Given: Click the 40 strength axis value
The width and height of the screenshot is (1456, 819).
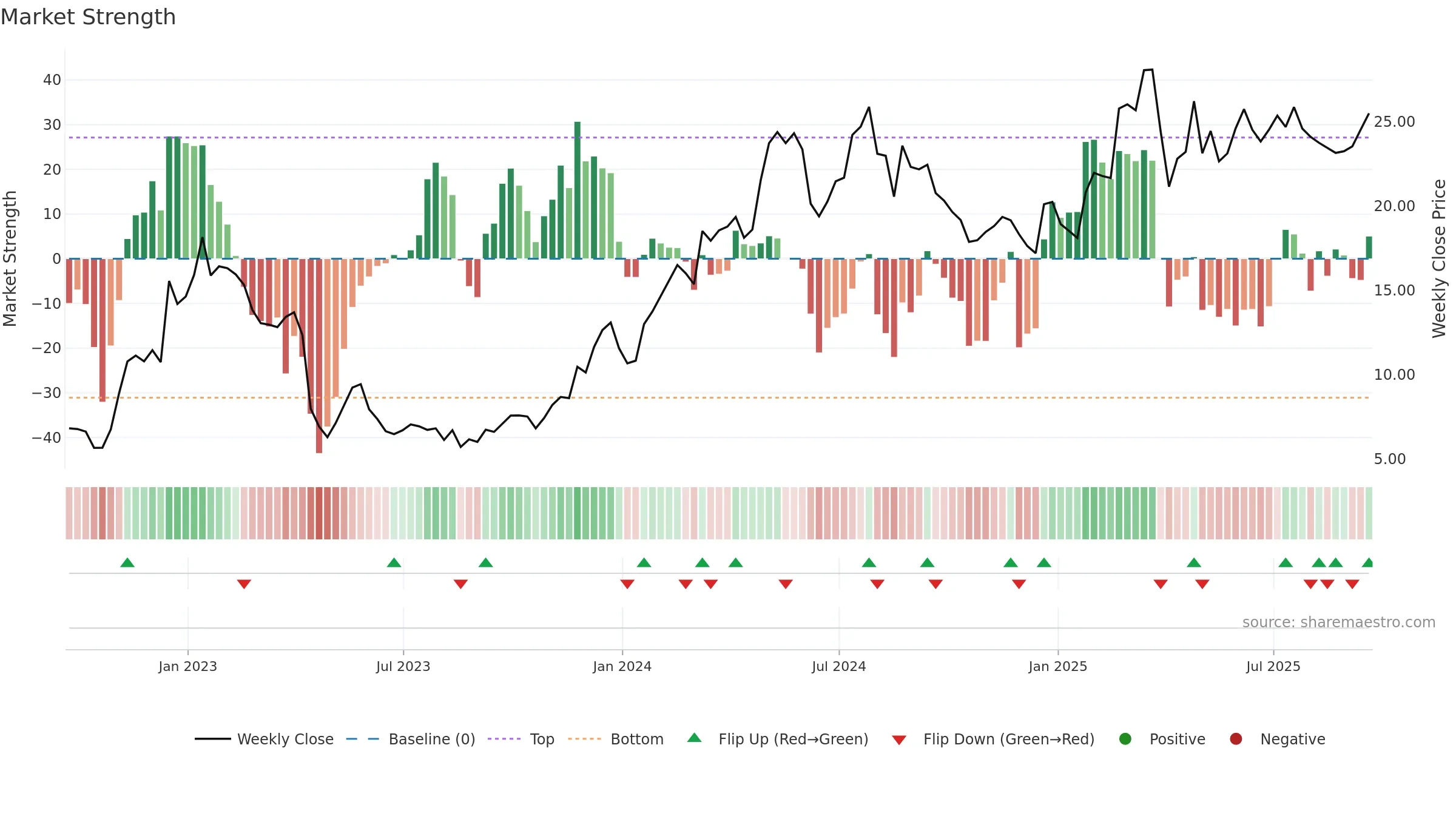Looking at the screenshot, I should point(52,80).
